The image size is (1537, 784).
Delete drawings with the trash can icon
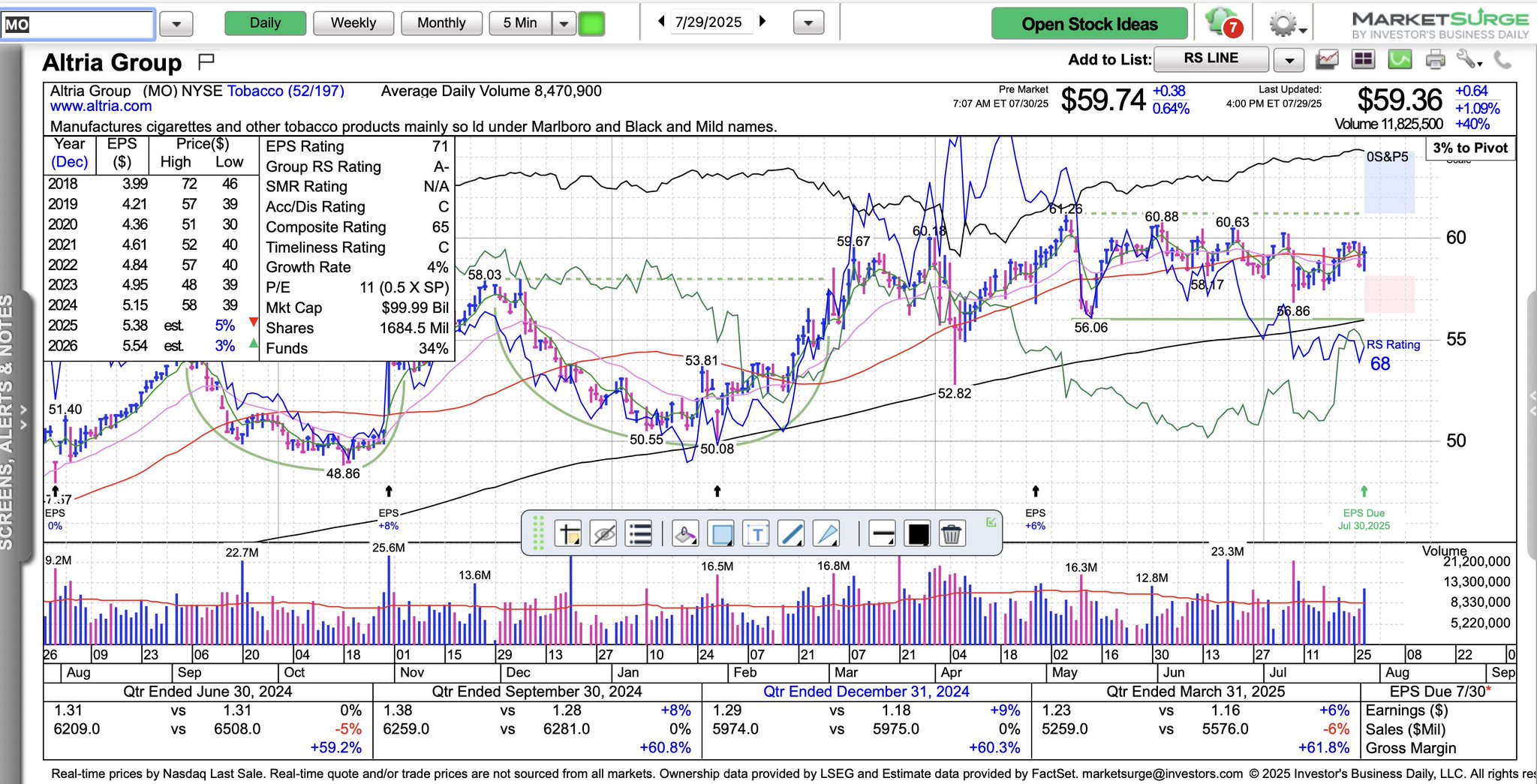[951, 534]
